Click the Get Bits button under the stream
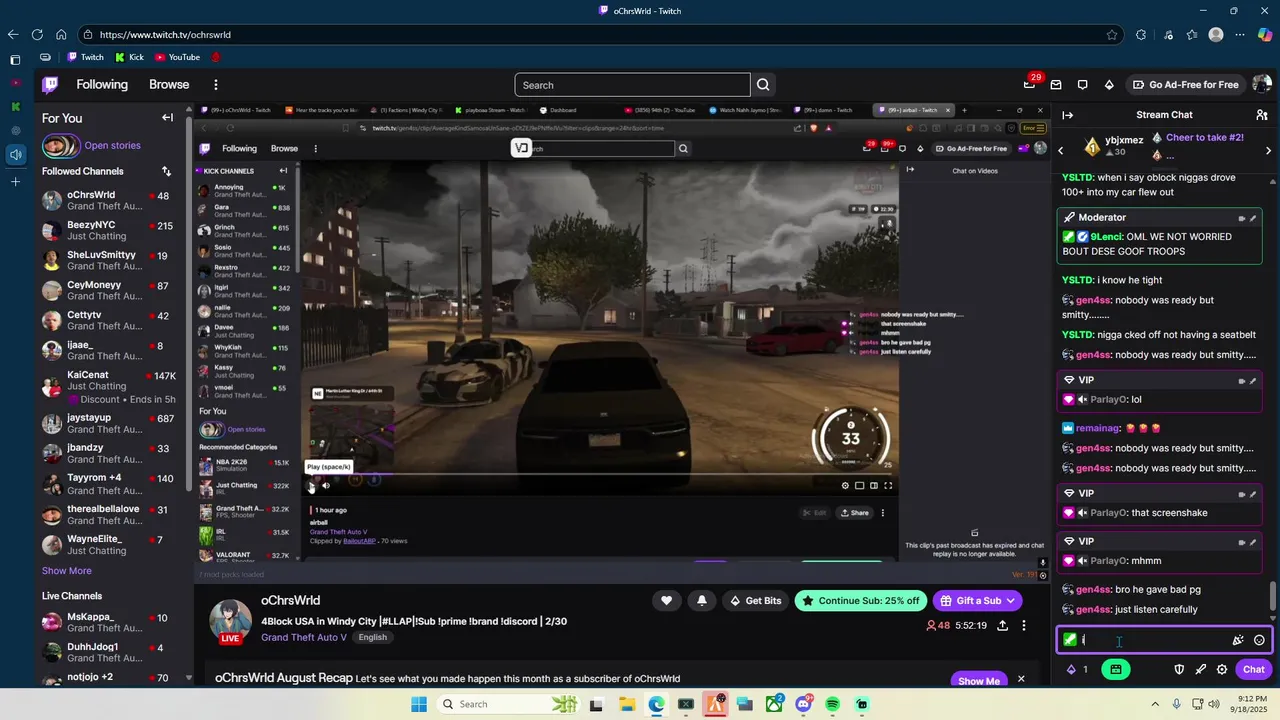This screenshot has width=1280, height=720. 755,601
